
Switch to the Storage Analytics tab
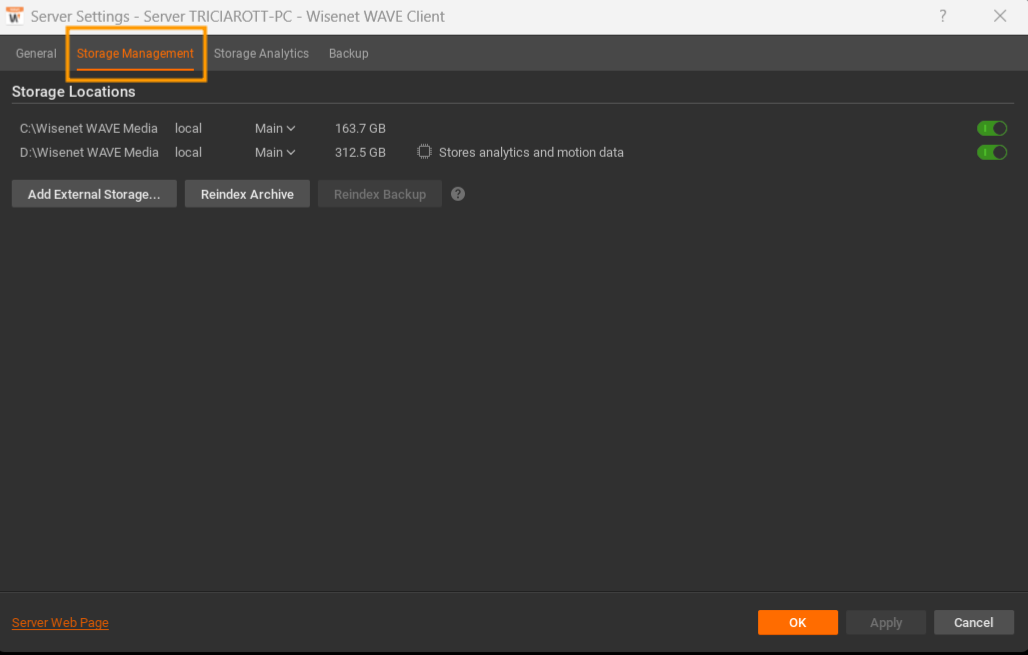(x=261, y=53)
